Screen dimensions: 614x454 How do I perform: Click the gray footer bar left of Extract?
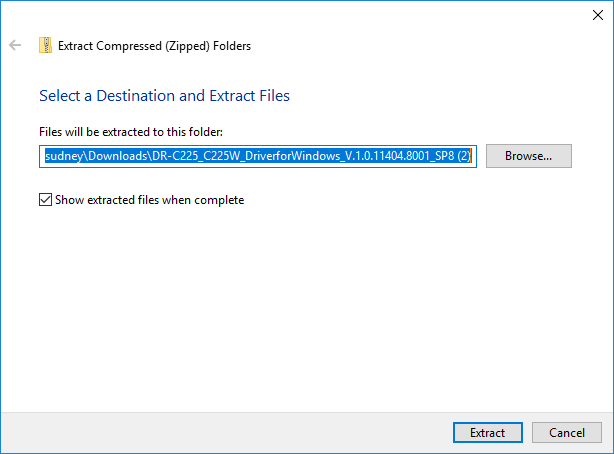click(x=226, y=433)
